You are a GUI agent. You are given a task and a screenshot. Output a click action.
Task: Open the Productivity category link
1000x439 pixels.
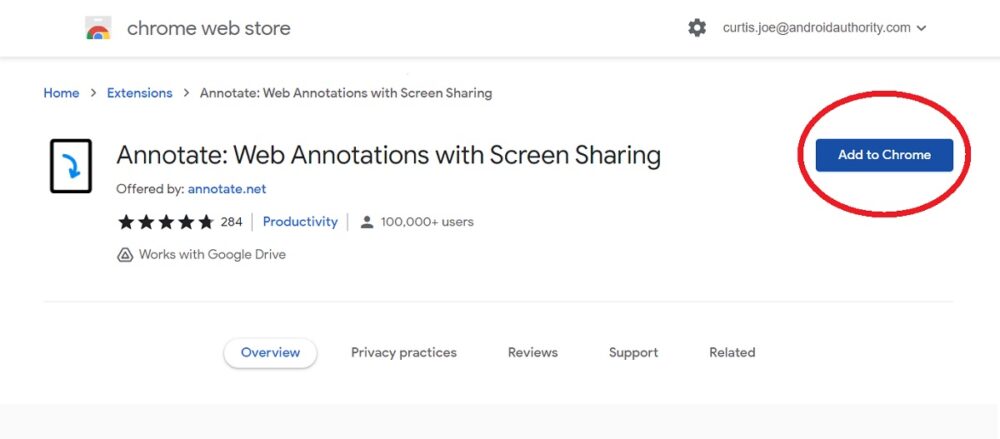coord(300,222)
